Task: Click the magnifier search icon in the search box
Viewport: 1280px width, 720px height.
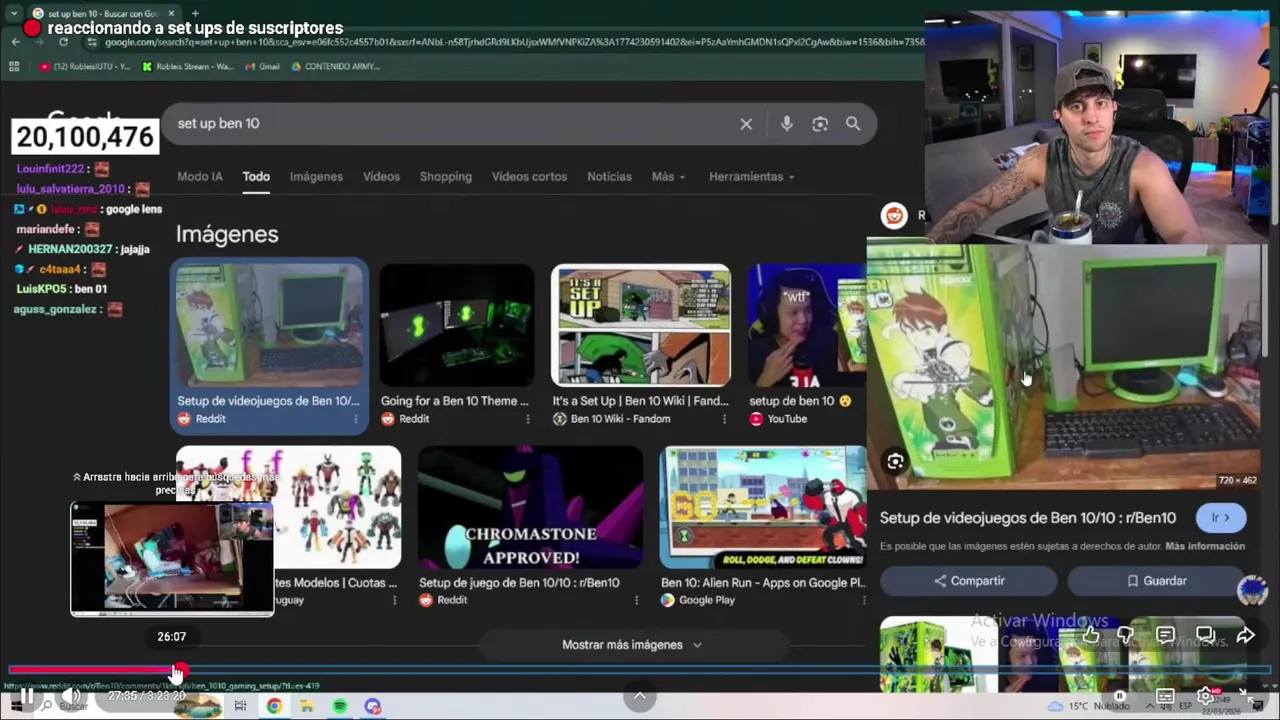Action: 853,124
